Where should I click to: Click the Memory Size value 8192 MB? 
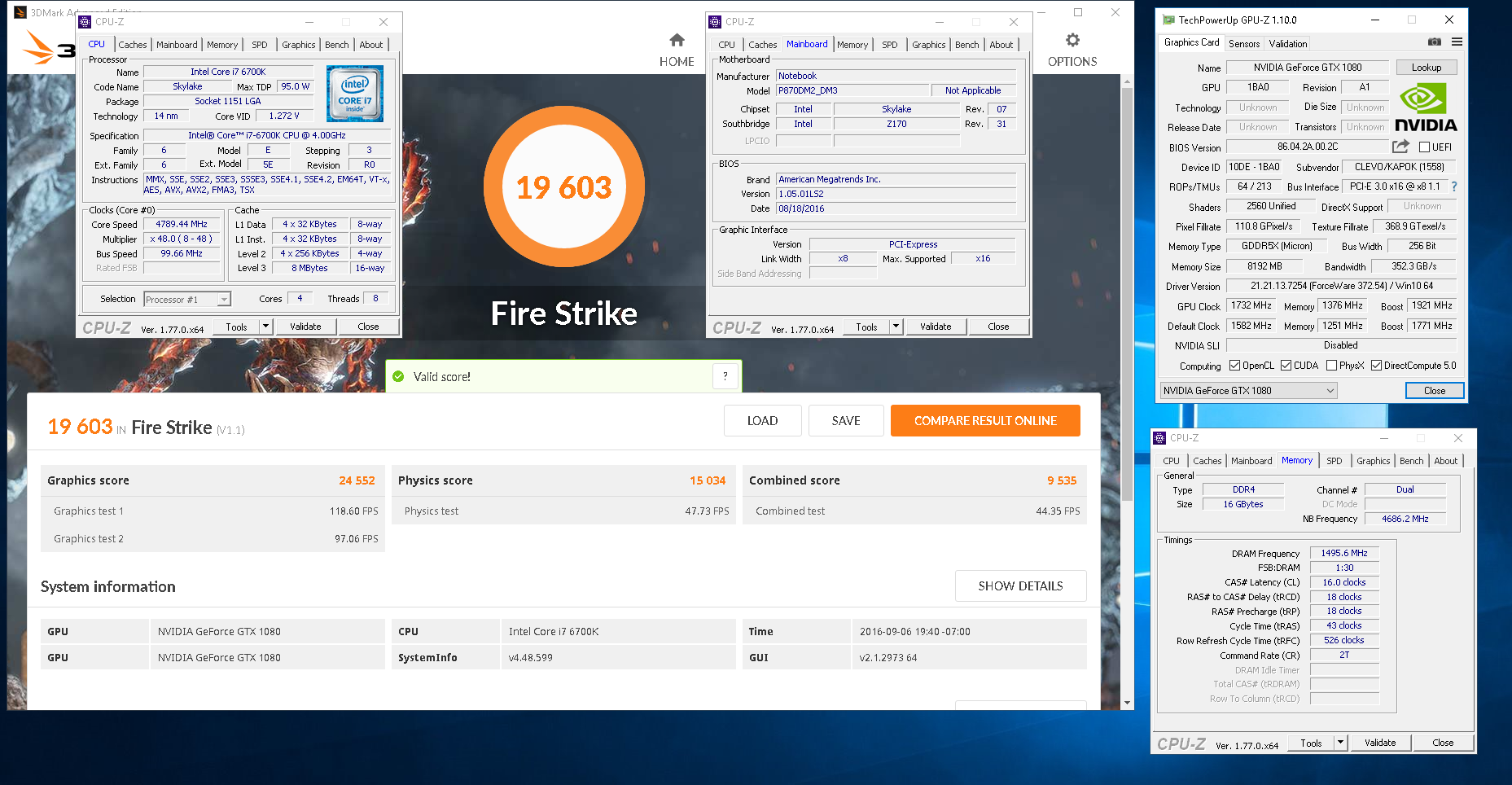[x=1264, y=266]
